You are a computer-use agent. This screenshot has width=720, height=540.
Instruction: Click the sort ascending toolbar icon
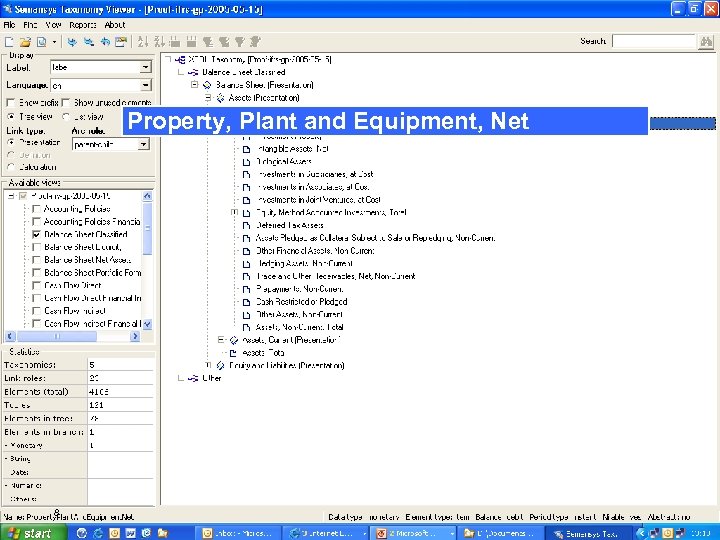pos(142,42)
